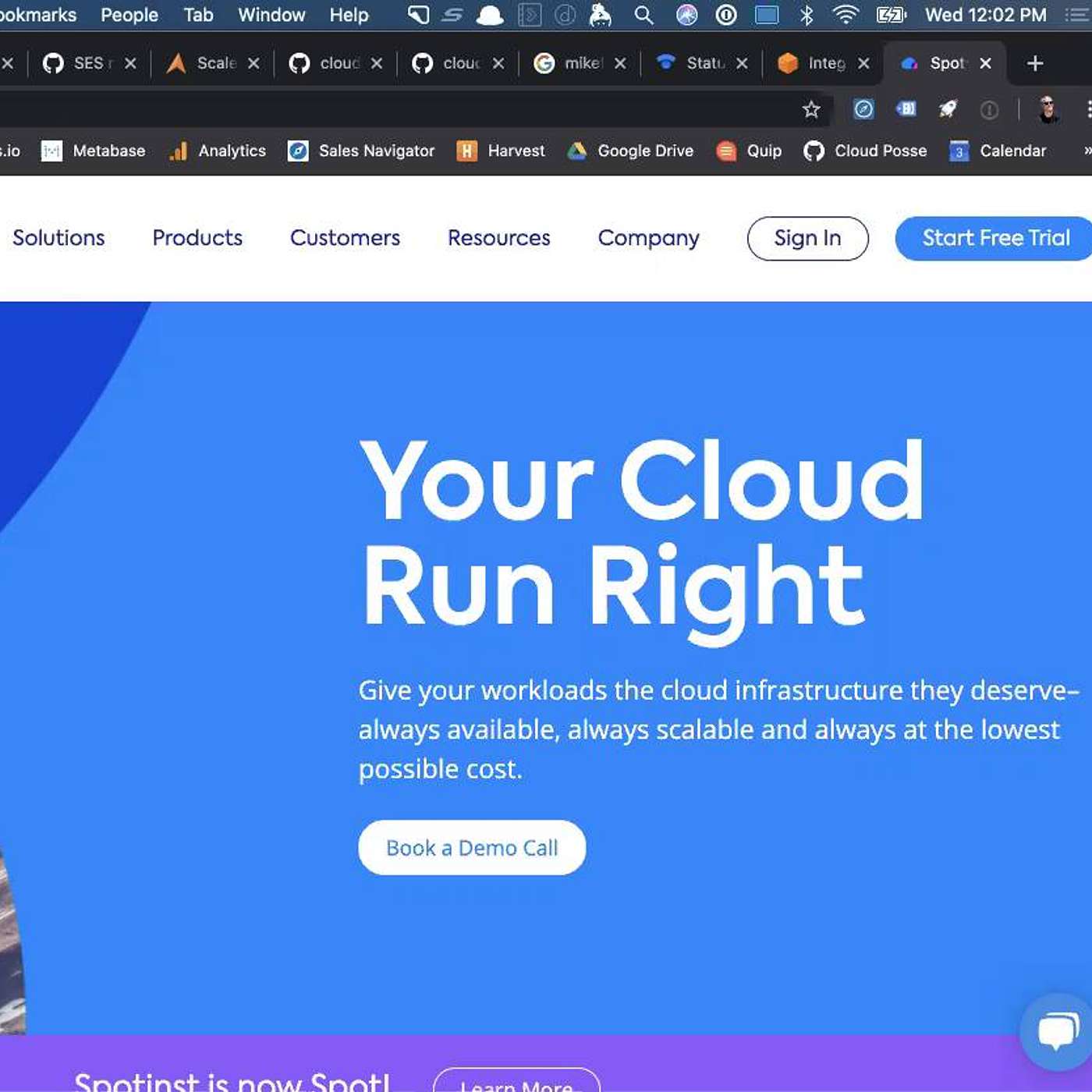Click the Sign In button
Image resolution: width=1092 pixels, height=1092 pixels.
click(x=807, y=238)
